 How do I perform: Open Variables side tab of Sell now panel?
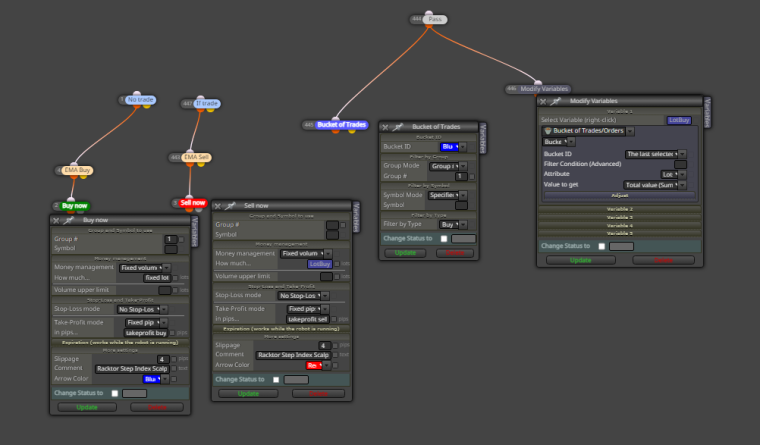pos(356,217)
